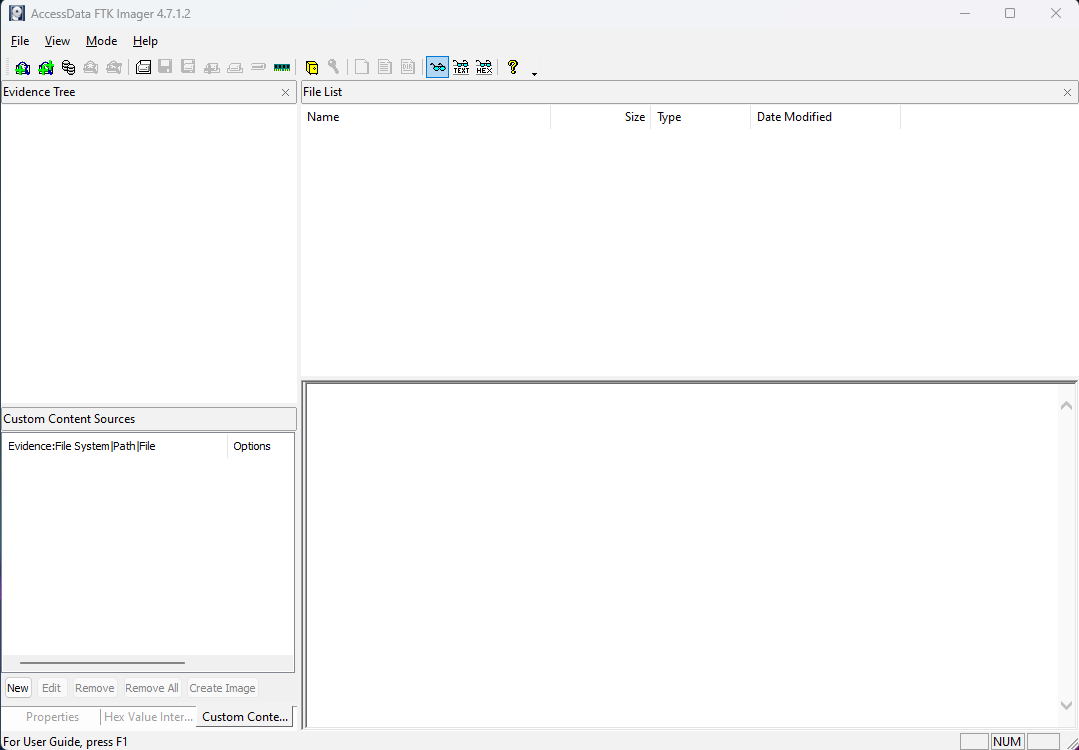Switch viewer to HEX glasses mode
Screen dimensions: 1079x750
(x=484, y=67)
